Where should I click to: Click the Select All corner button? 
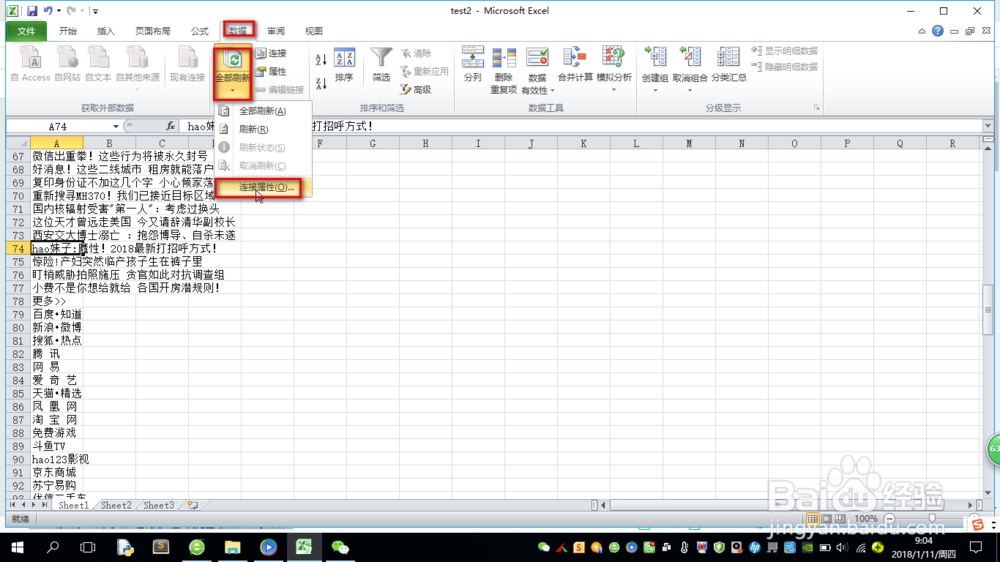18,144
